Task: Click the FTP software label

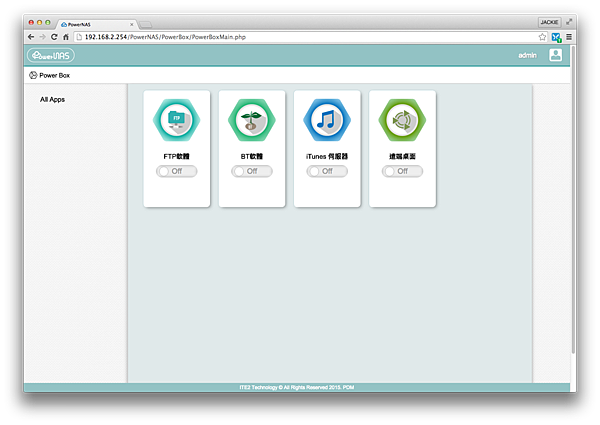Action: (176, 156)
